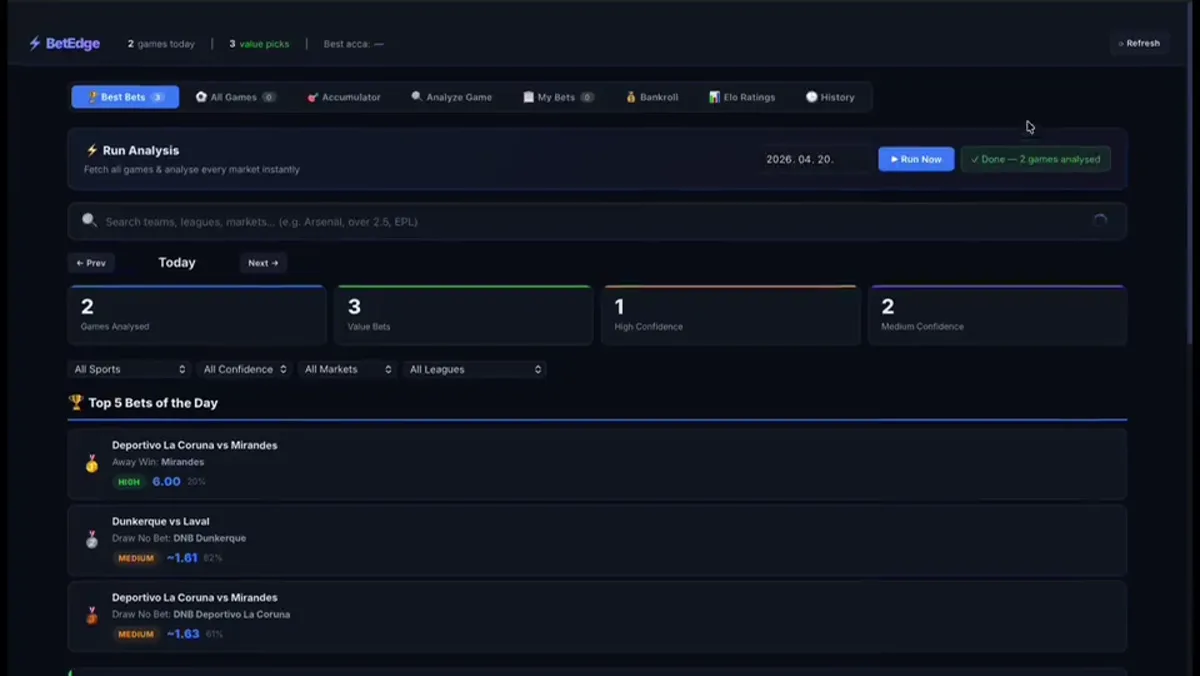Click the magnifier icon in the search bar
Screen dimensions: 1200x676
[x=89, y=221]
